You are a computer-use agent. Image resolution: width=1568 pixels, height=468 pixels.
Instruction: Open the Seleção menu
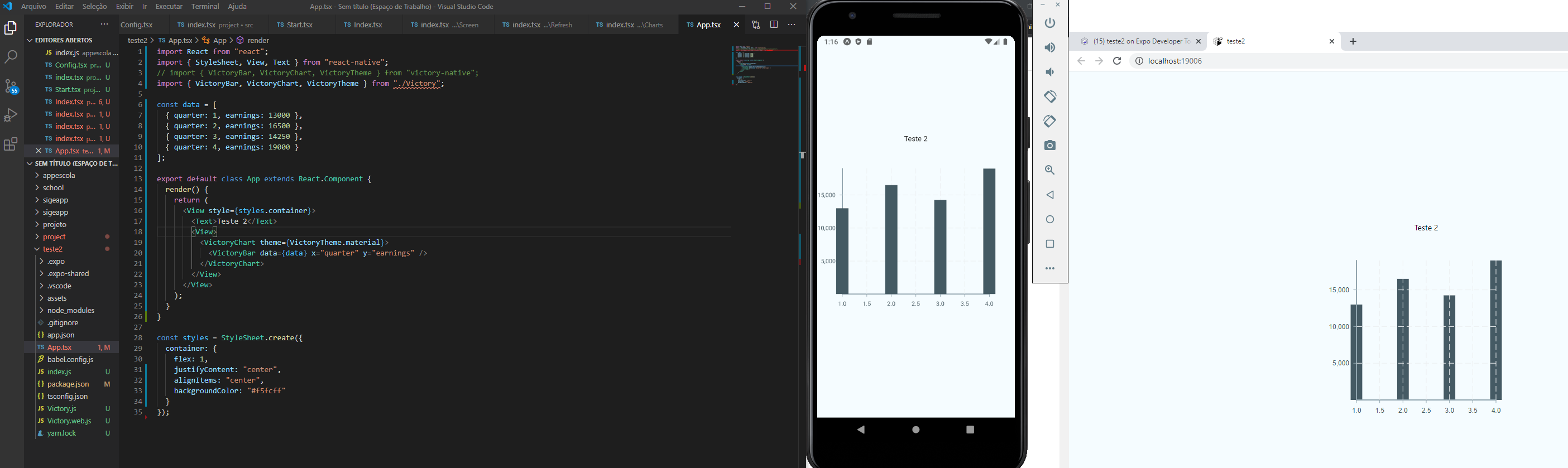point(94,7)
